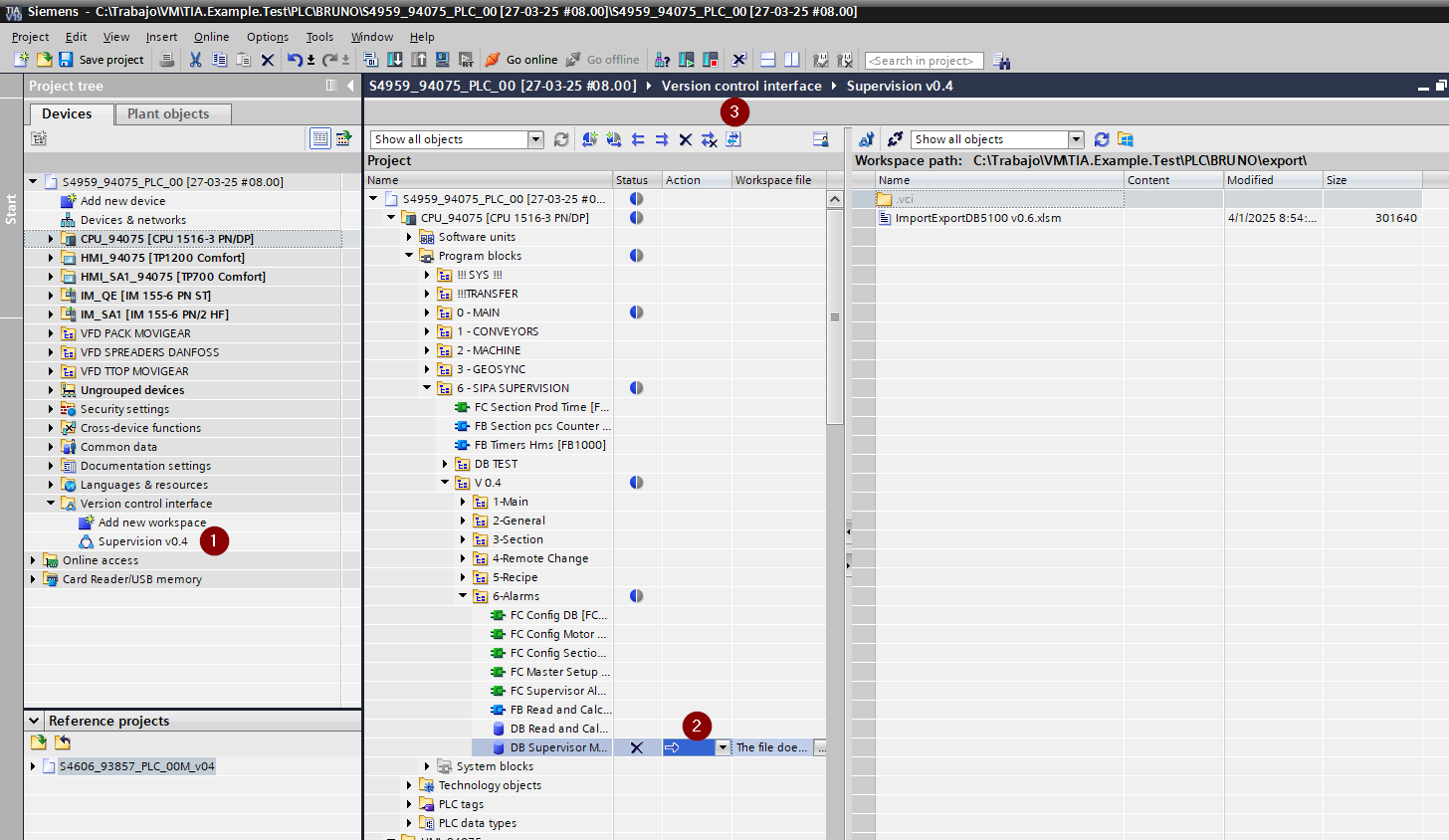Click the Save project button

(x=101, y=60)
